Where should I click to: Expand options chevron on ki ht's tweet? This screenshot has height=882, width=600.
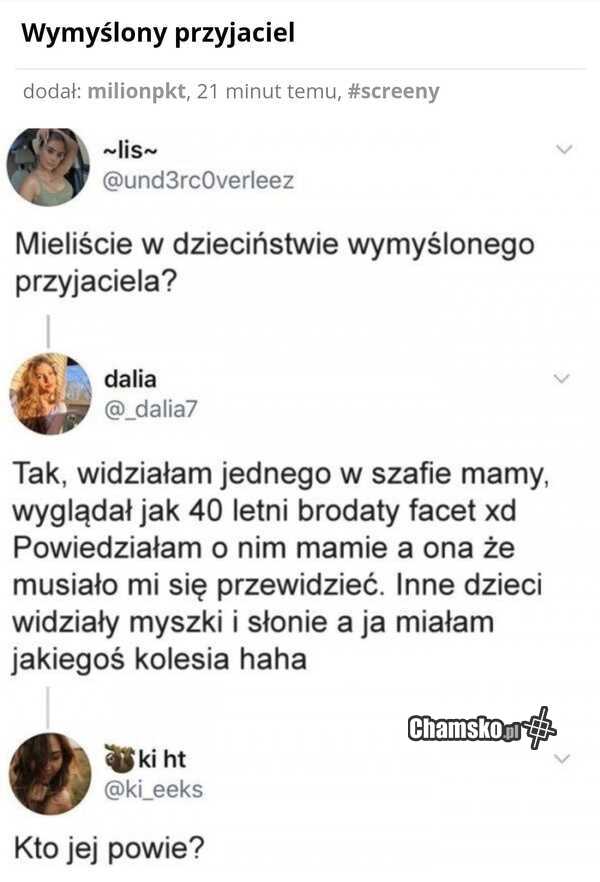(562, 759)
